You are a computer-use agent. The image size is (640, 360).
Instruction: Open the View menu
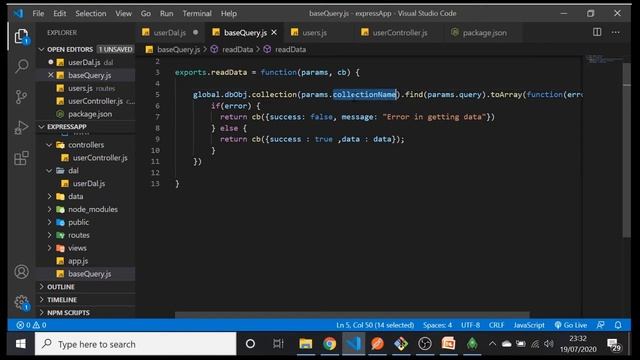coord(123,13)
